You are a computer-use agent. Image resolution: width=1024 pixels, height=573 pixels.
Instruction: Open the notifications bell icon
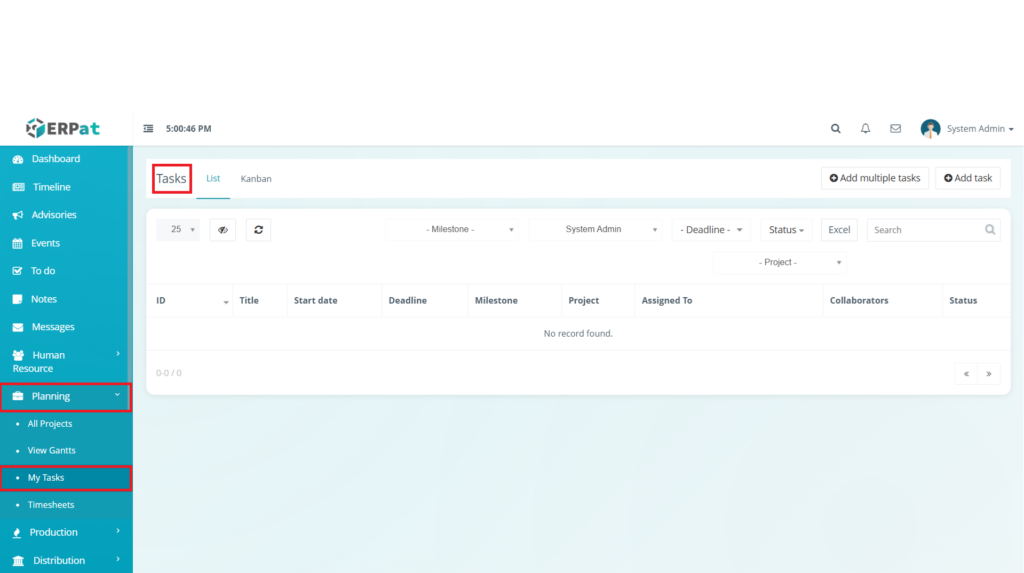(x=865, y=129)
